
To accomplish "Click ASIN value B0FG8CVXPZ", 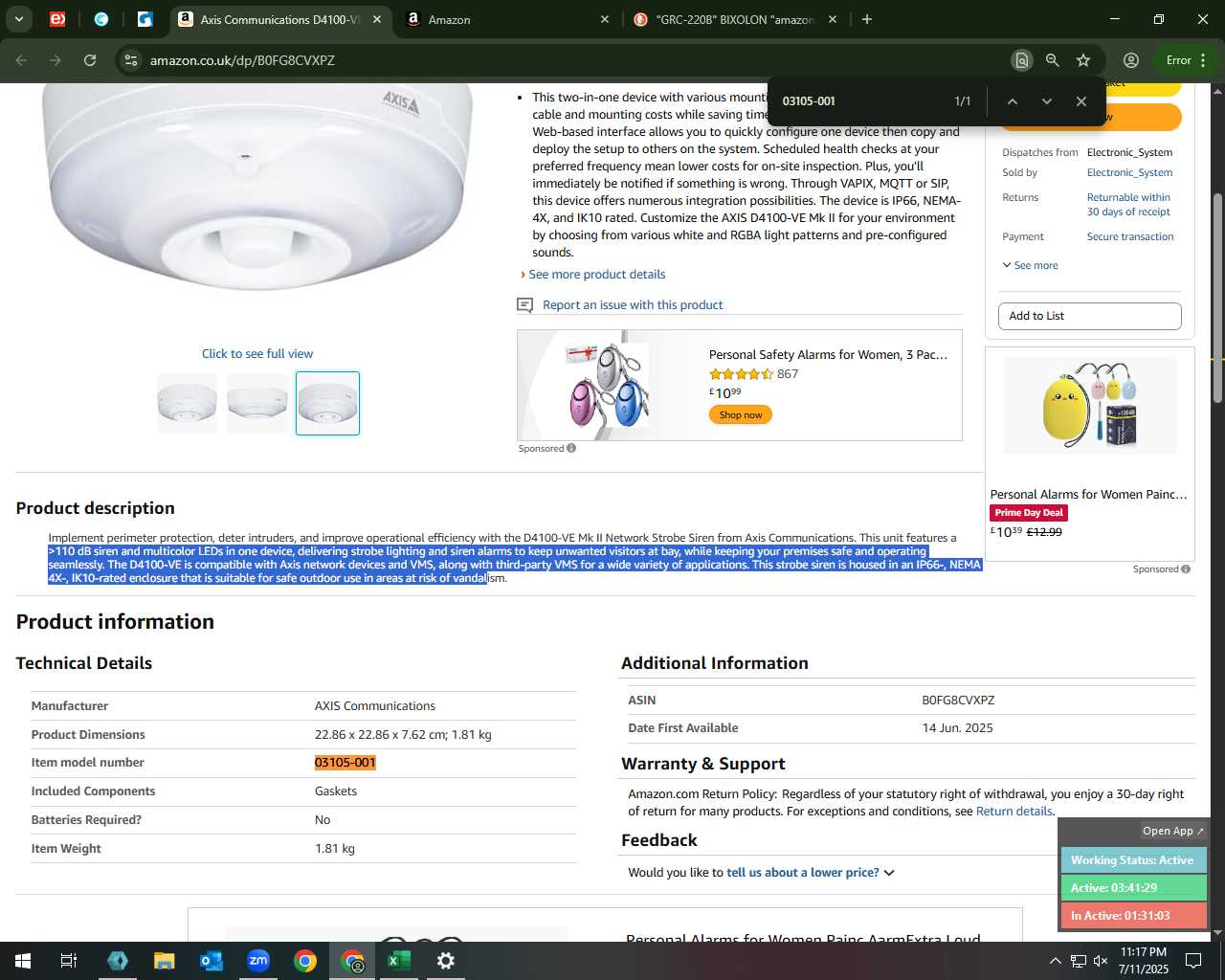I will [x=958, y=701].
